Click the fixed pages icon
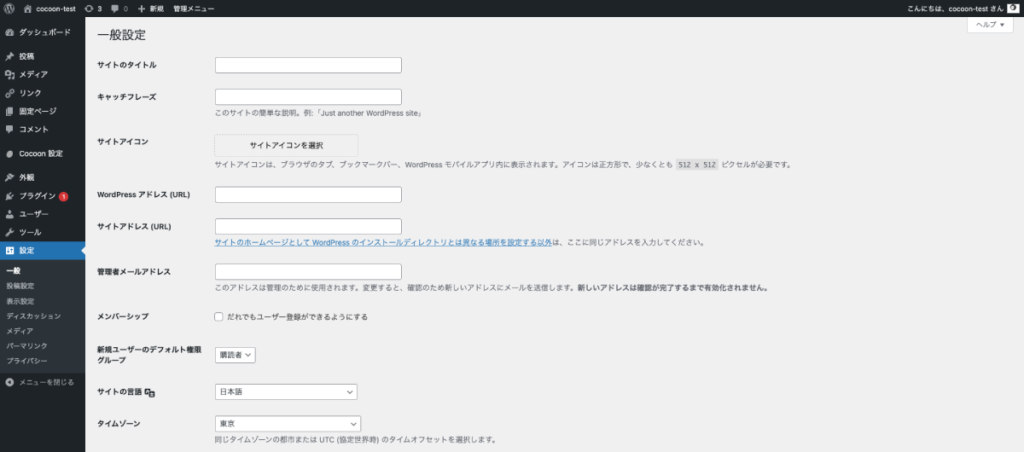Image resolution: width=1024 pixels, height=452 pixels. [x=9, y=111]
